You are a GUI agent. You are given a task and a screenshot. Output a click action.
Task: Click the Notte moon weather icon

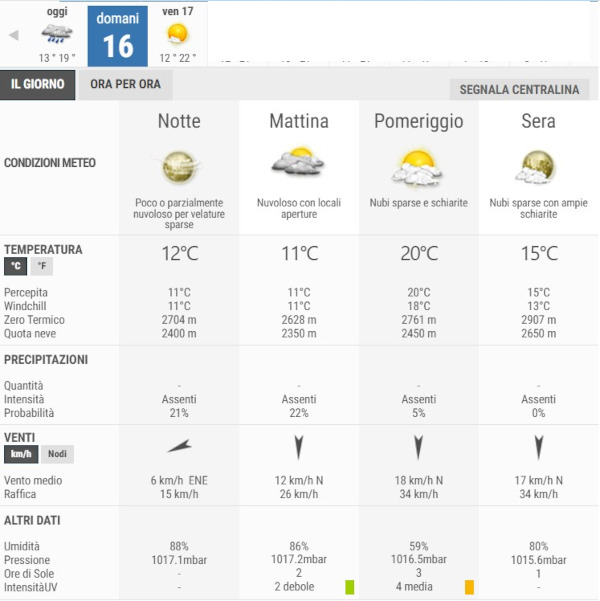click(179, 165)
